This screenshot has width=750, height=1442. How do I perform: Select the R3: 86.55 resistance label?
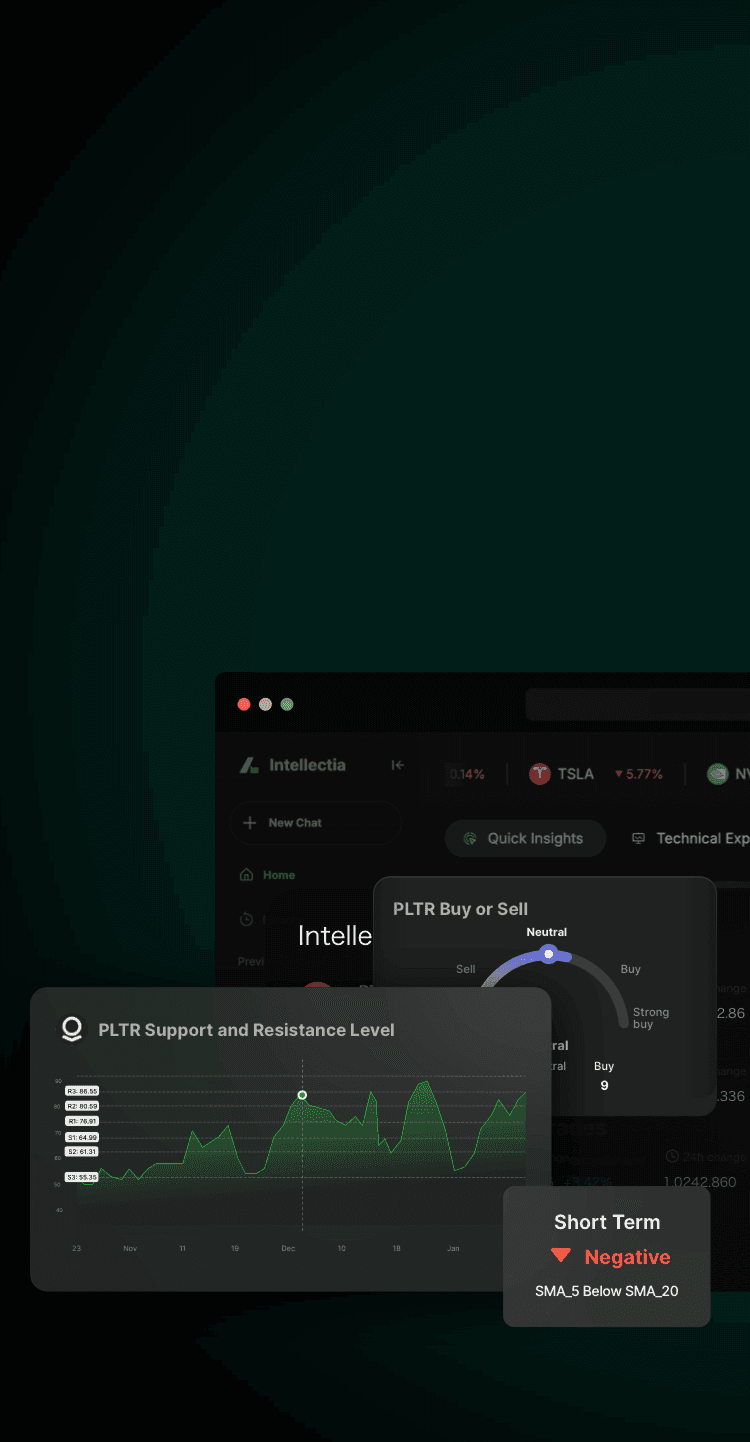pos(82,1091)
